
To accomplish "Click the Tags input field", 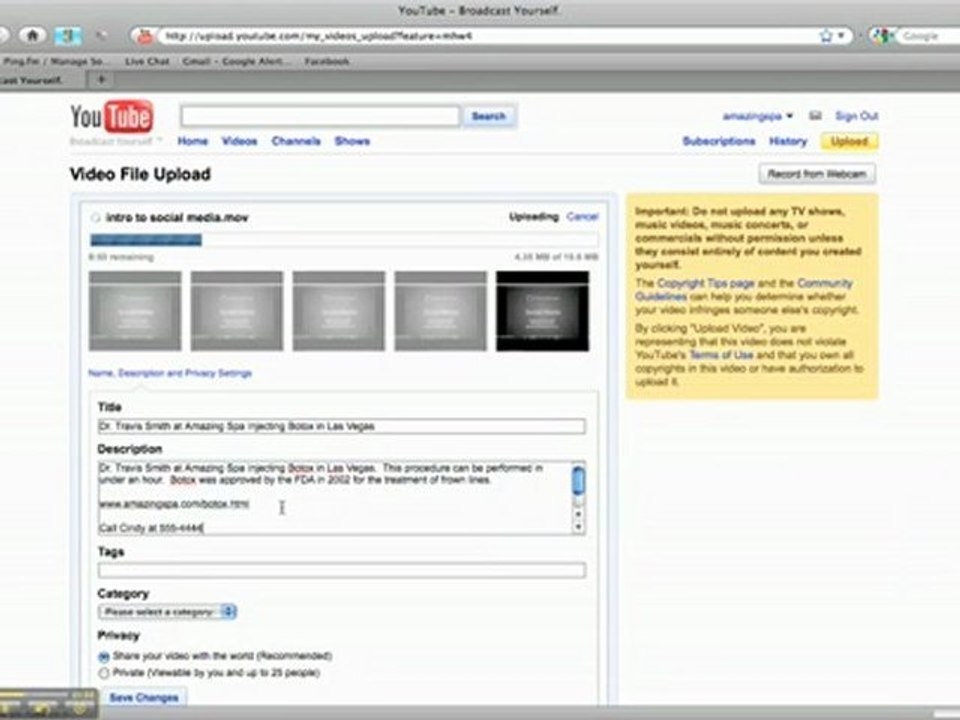I will coord(342,571).
